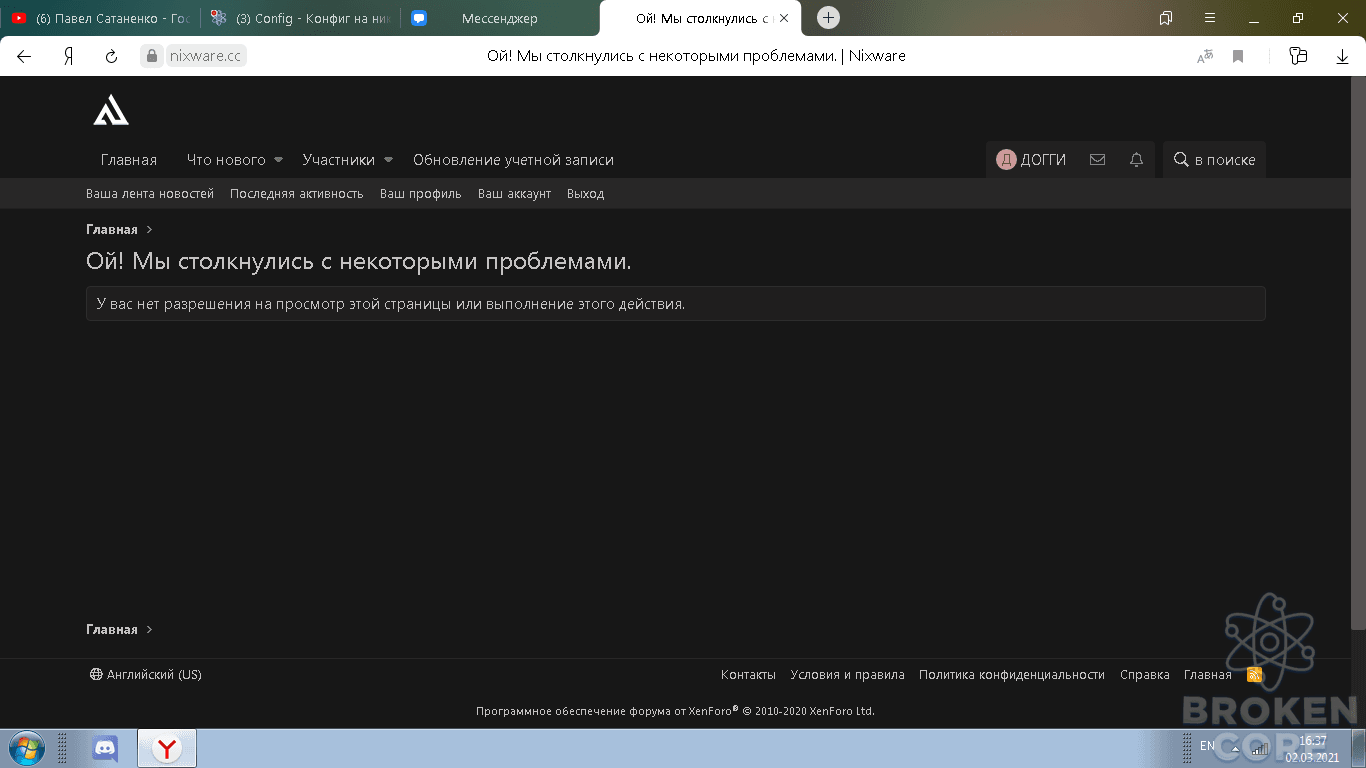1366x768 pixels.
Task: Expand the Участники dropdown arrow
Action: pos(388,160)
